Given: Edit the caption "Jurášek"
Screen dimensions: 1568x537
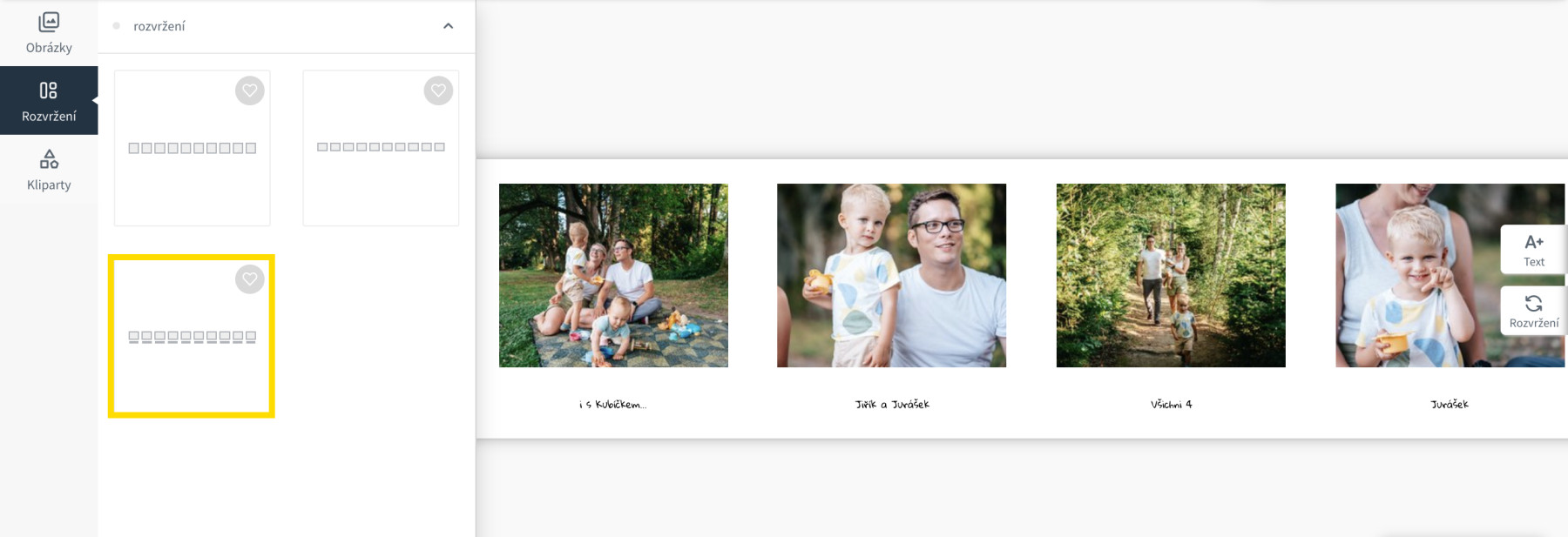Looking at the screenshot, I should click(1450, 404).
